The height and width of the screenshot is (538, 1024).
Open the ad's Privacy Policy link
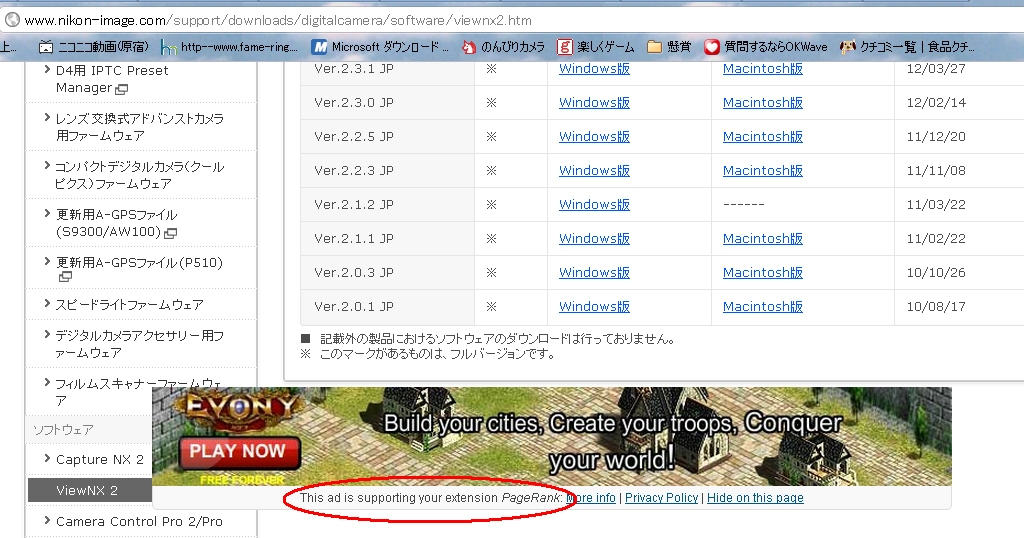(x=662, y=498)
